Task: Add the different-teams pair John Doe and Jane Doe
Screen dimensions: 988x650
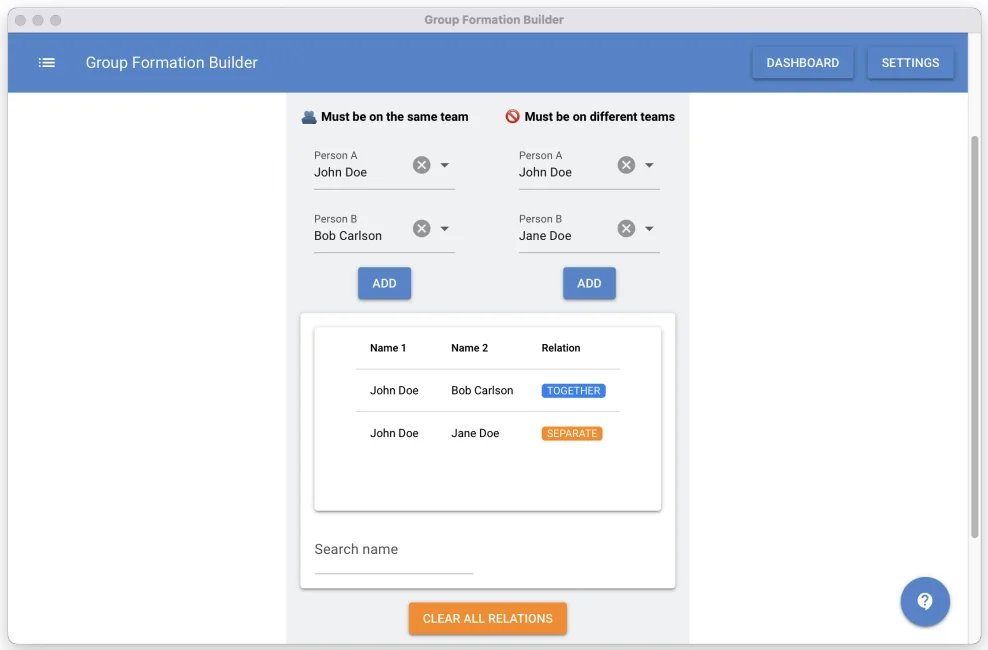Action: pyautogui.click(x=589, y=283)
